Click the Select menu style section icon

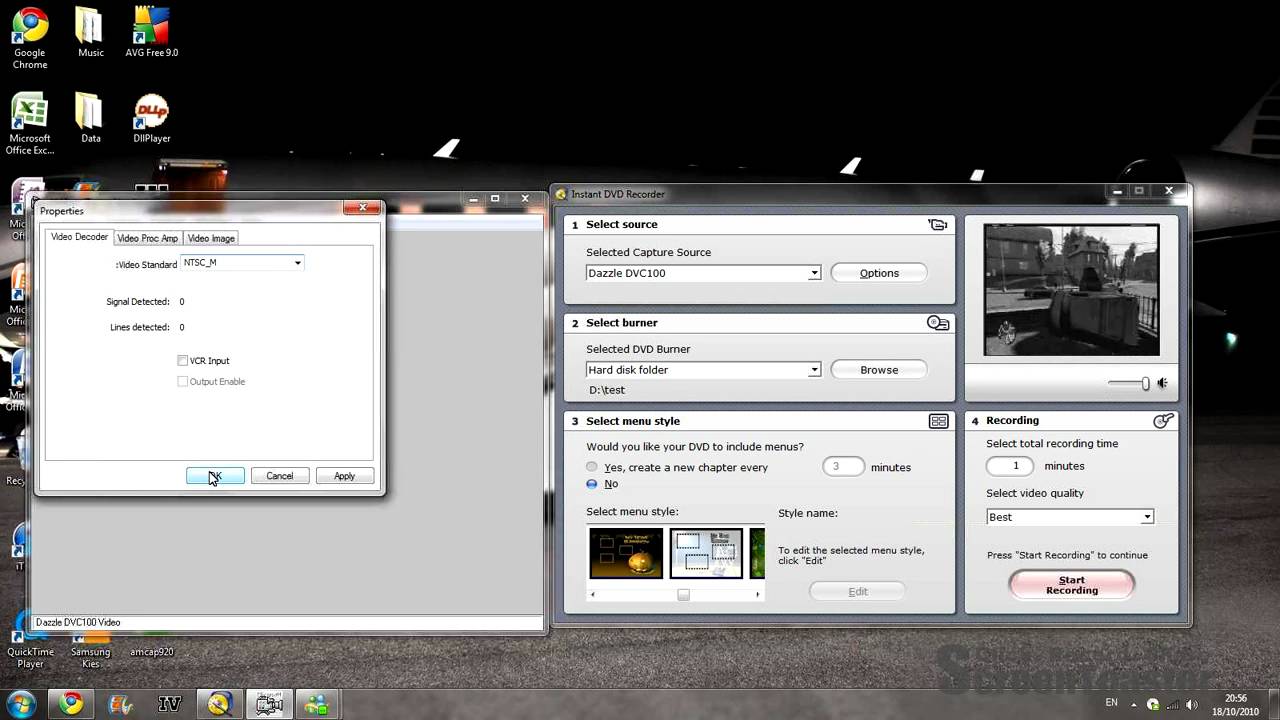[x=938, y=422]
